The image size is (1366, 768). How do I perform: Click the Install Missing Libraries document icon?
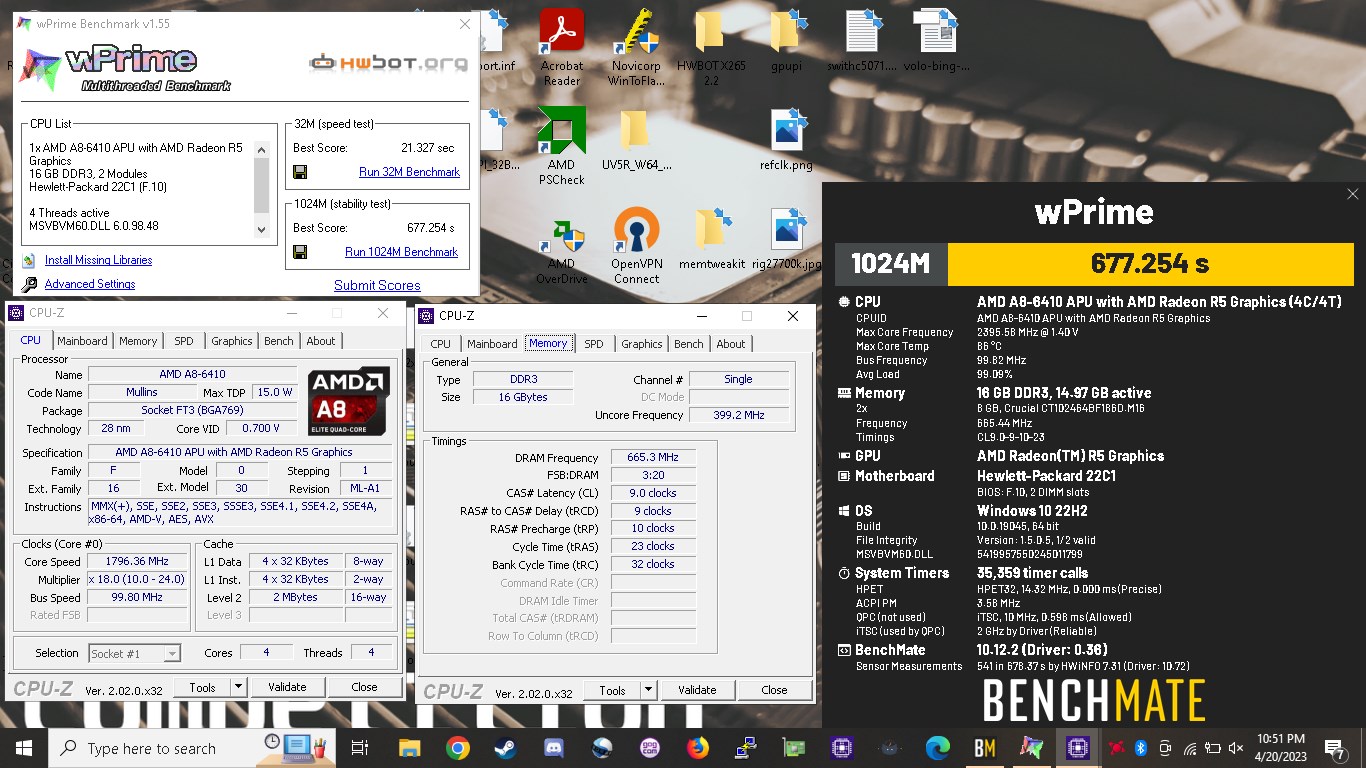pos(30,260)
